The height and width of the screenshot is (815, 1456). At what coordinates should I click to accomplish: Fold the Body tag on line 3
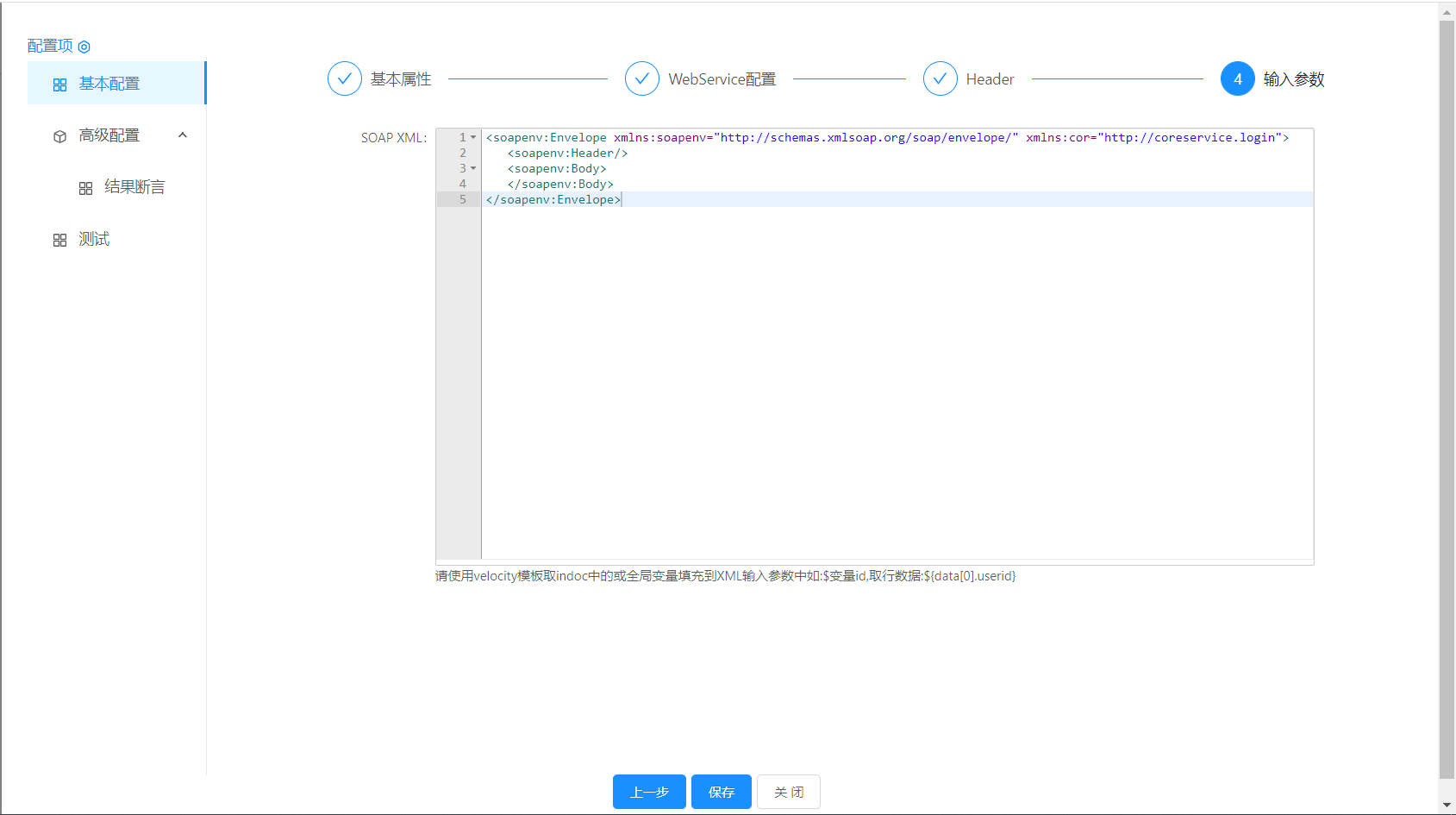click(473, 168)
